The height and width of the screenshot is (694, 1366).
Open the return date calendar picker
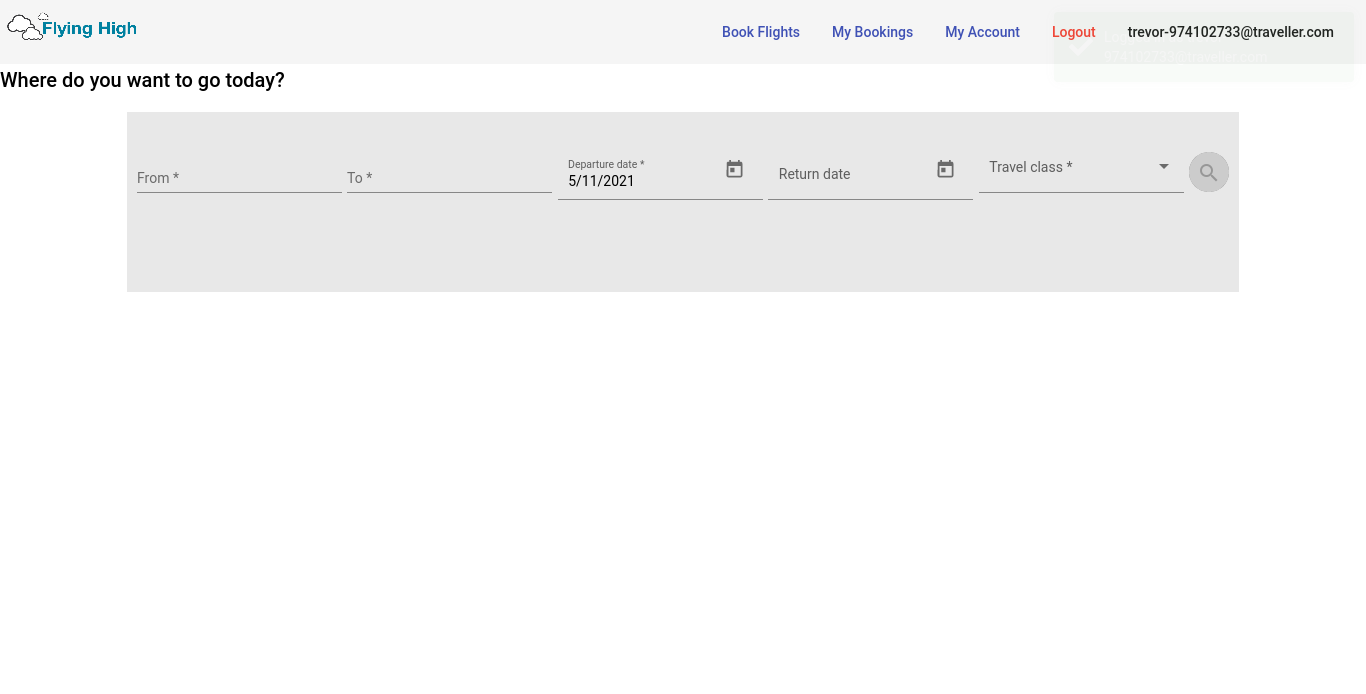click(x=945, y=170)
